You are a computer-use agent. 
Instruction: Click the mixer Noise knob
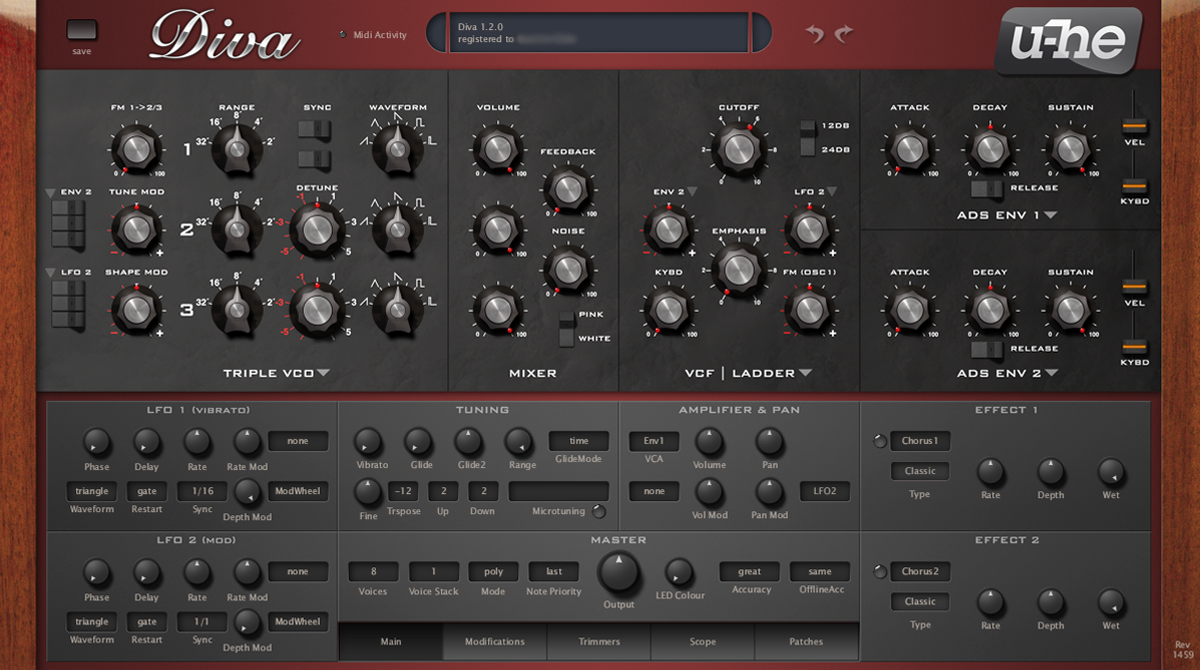point(567,270)
